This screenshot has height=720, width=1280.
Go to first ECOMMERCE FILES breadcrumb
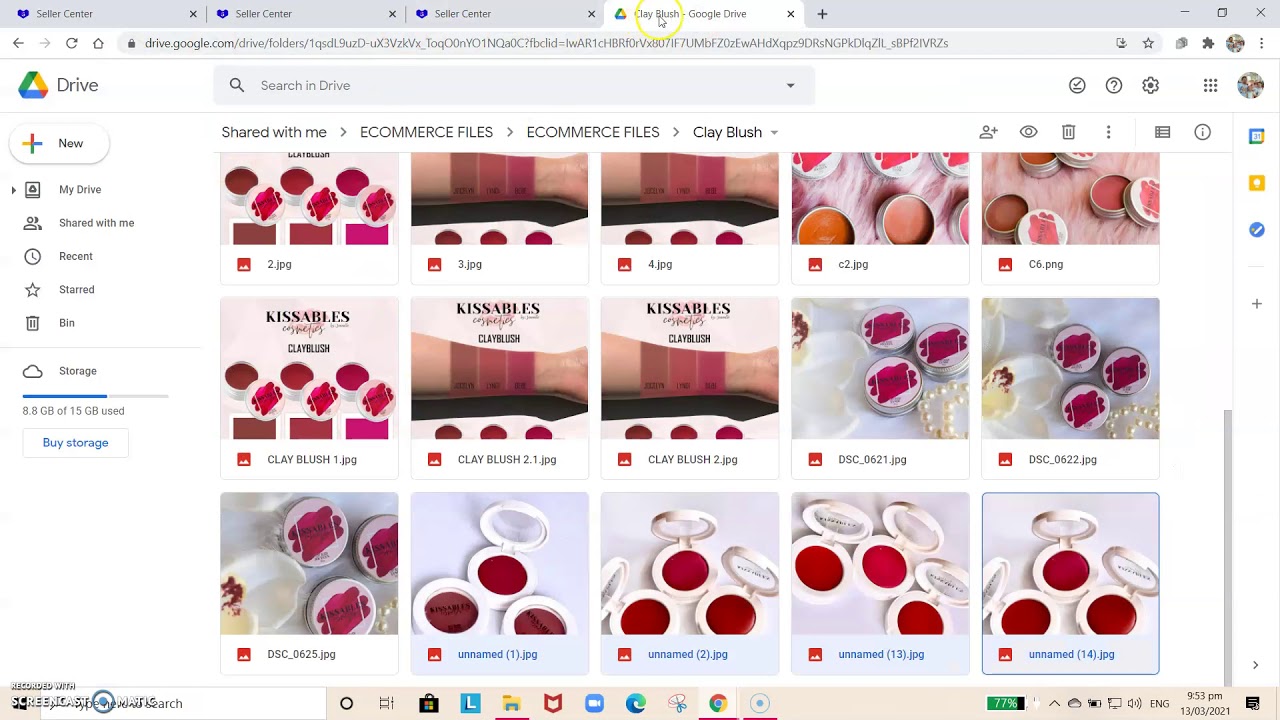point(426,132)
